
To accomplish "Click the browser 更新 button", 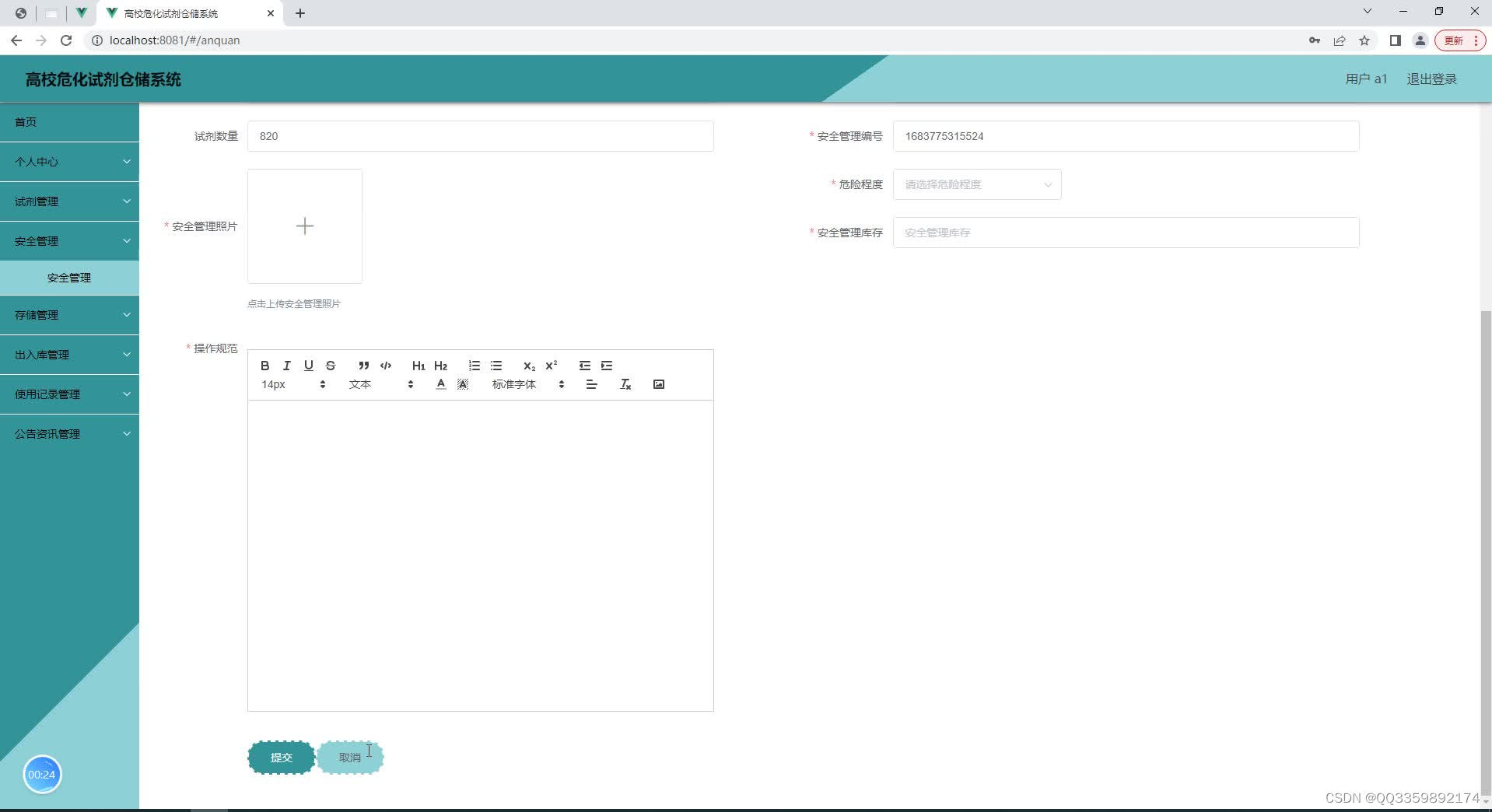I will tap(1460, 40).
